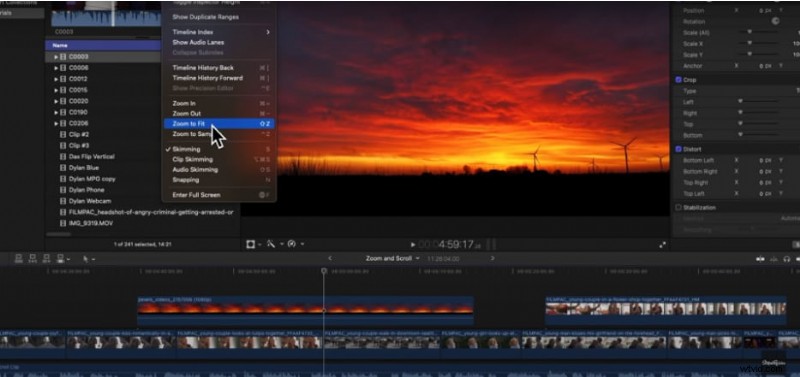Image resolution: width=800 pixels, height=377 pixels.
Task: Toggle the solo headphones icon
Action: (x=787, y=259)
